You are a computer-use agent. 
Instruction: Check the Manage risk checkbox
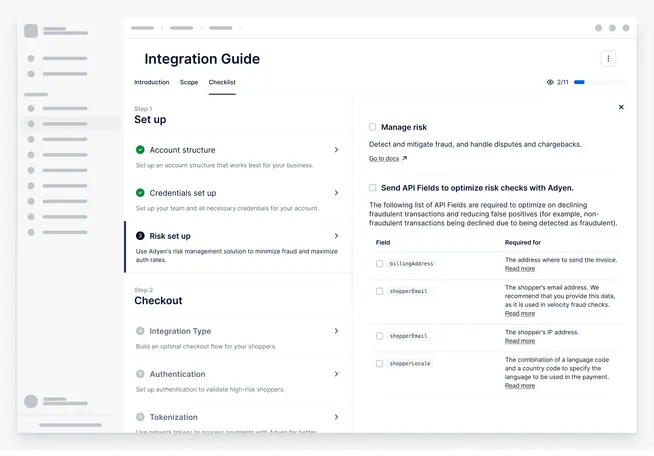click(372, 127)
